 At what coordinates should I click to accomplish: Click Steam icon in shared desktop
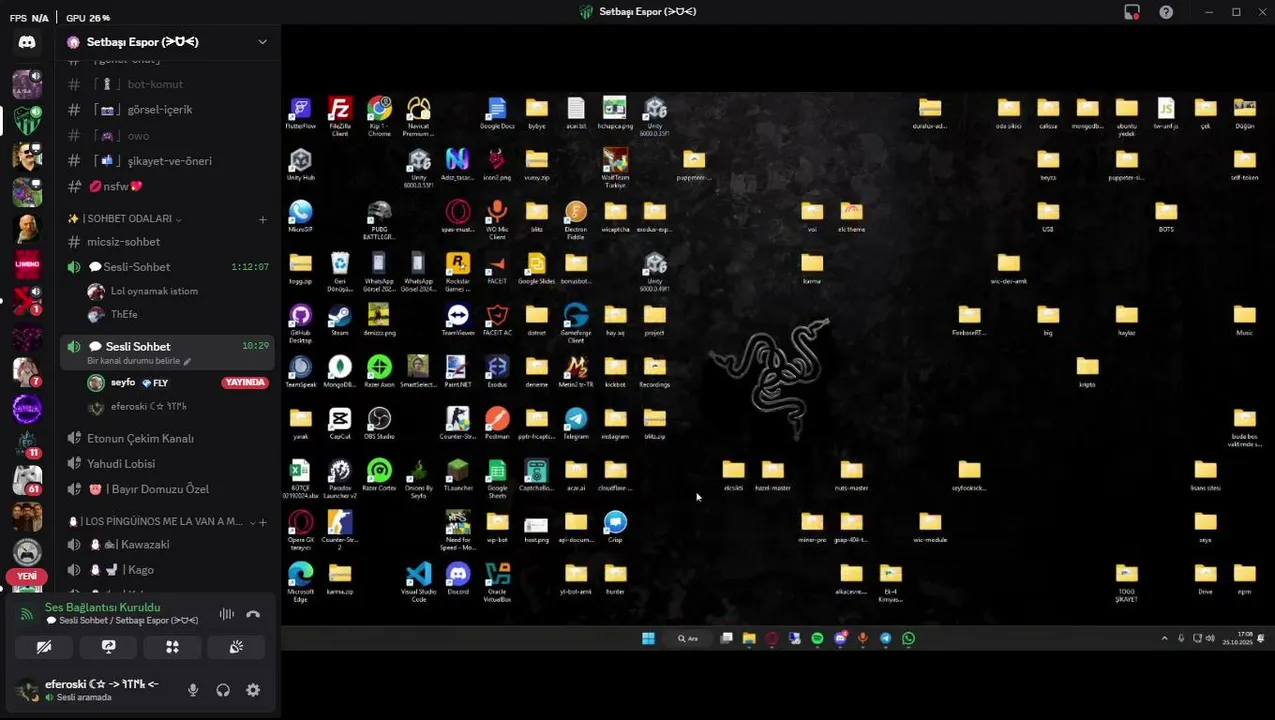(340, 321)
